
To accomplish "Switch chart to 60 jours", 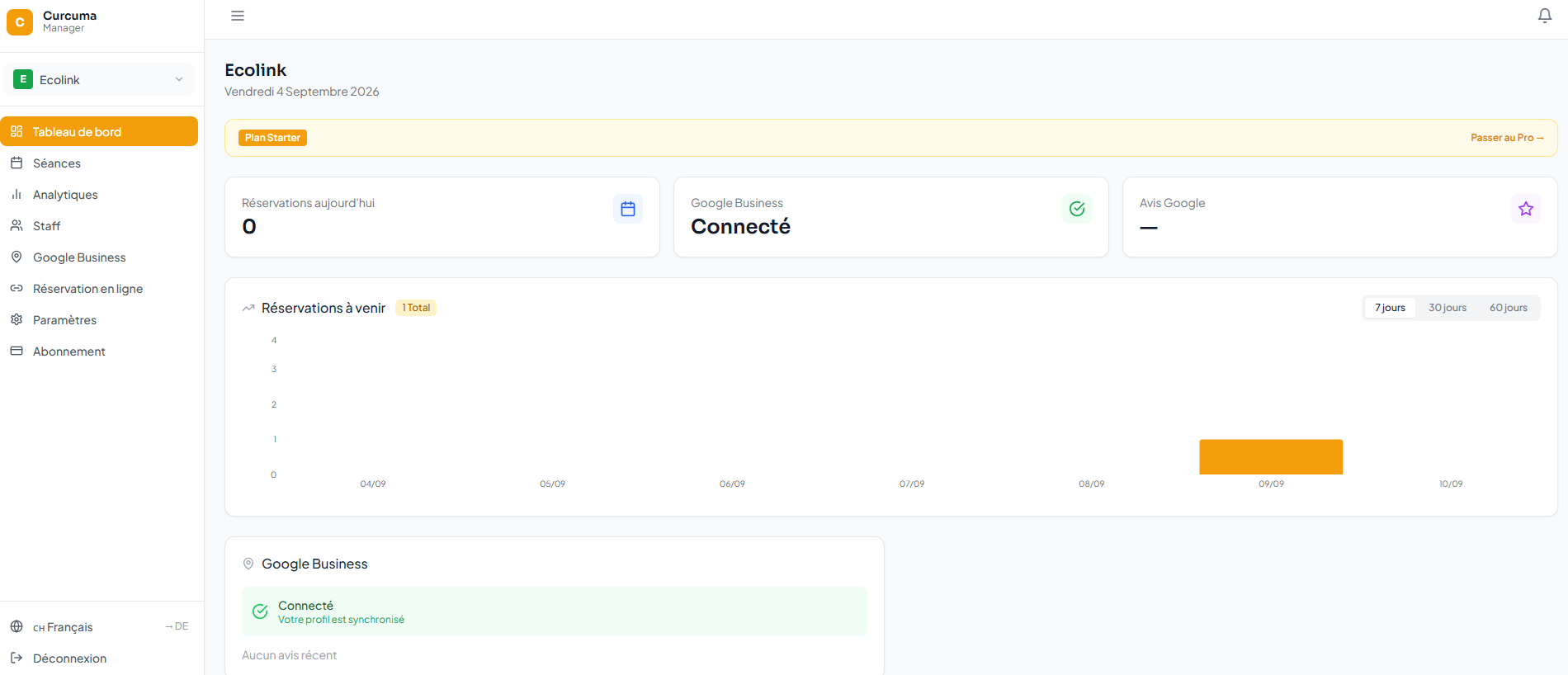I will click(x=1509, y=308).
